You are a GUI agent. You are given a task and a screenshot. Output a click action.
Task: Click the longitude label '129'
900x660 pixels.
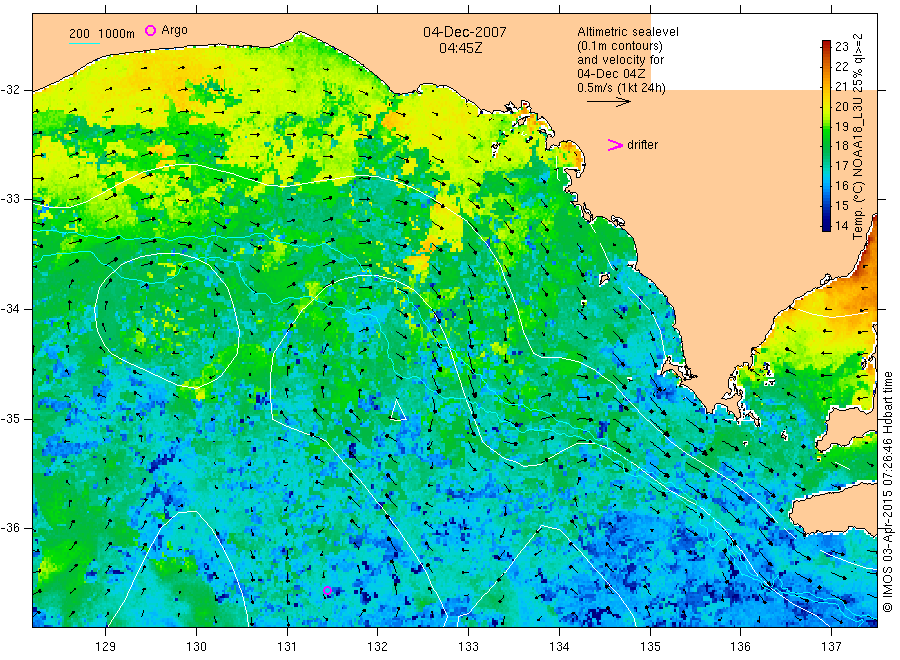click(x=106, y=647)
